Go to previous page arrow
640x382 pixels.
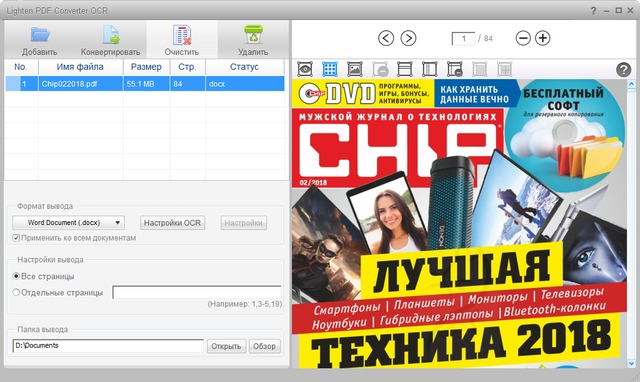[x=386, y=38]
